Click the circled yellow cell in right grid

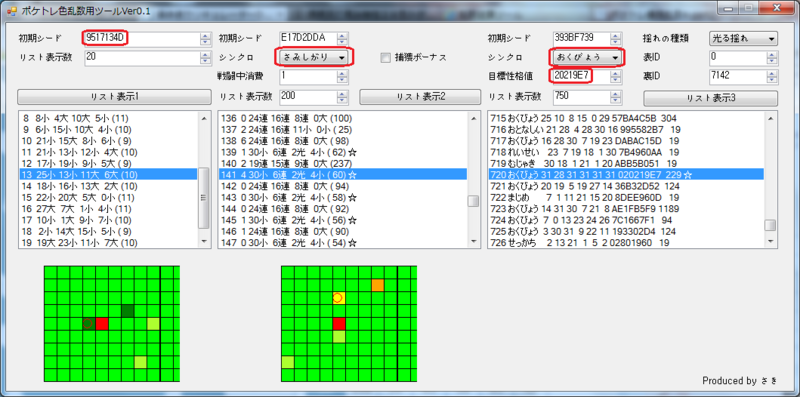pos(339,297)
